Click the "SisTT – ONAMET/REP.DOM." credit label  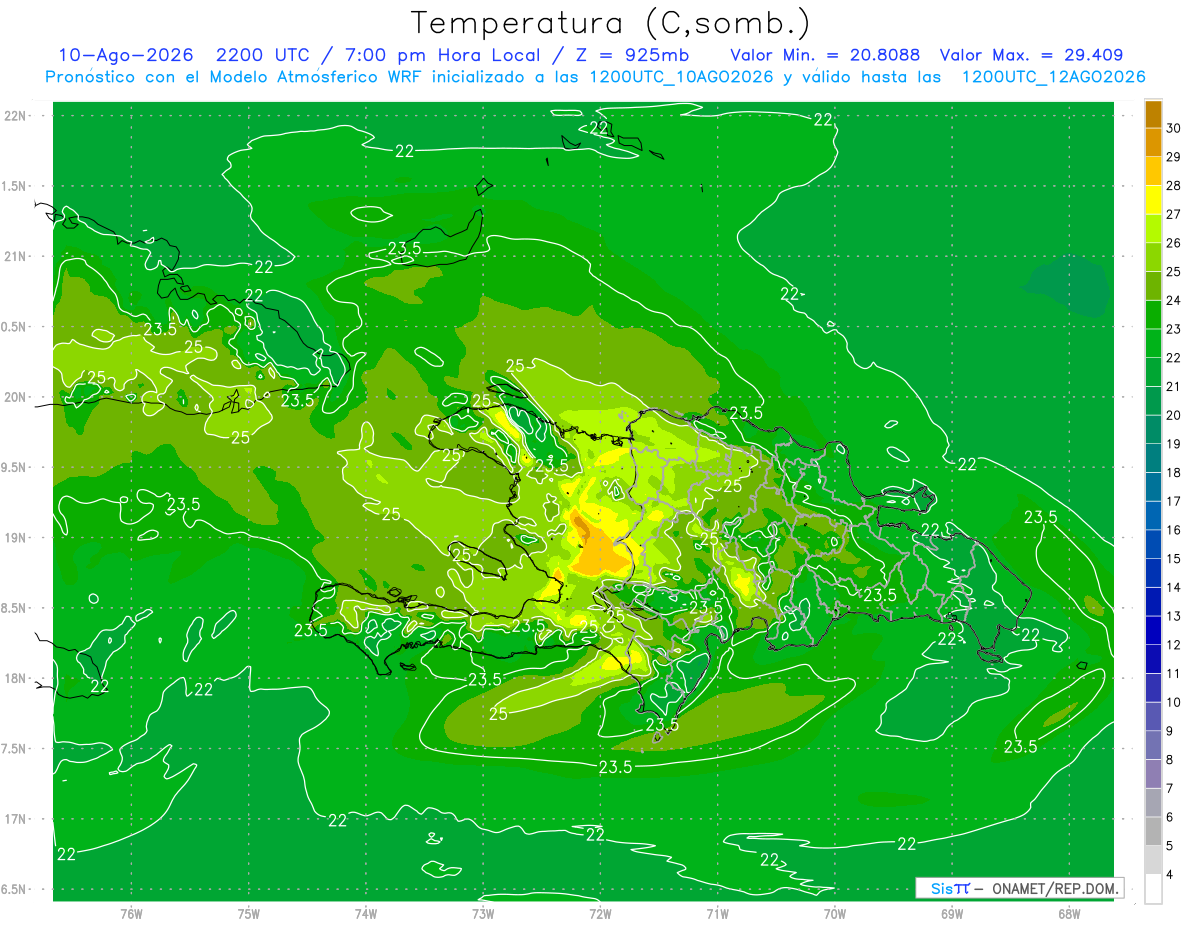click(x=1019, y=888)
